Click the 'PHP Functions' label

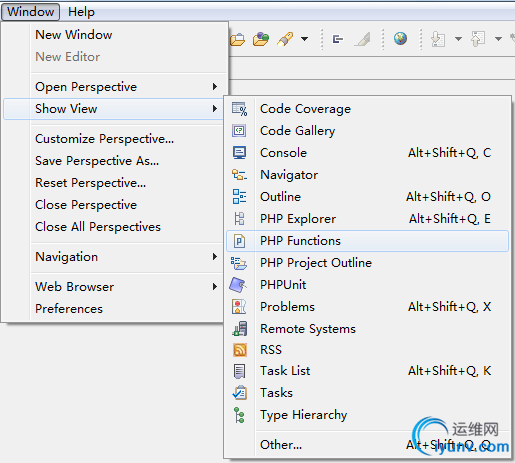click(300, 241)
